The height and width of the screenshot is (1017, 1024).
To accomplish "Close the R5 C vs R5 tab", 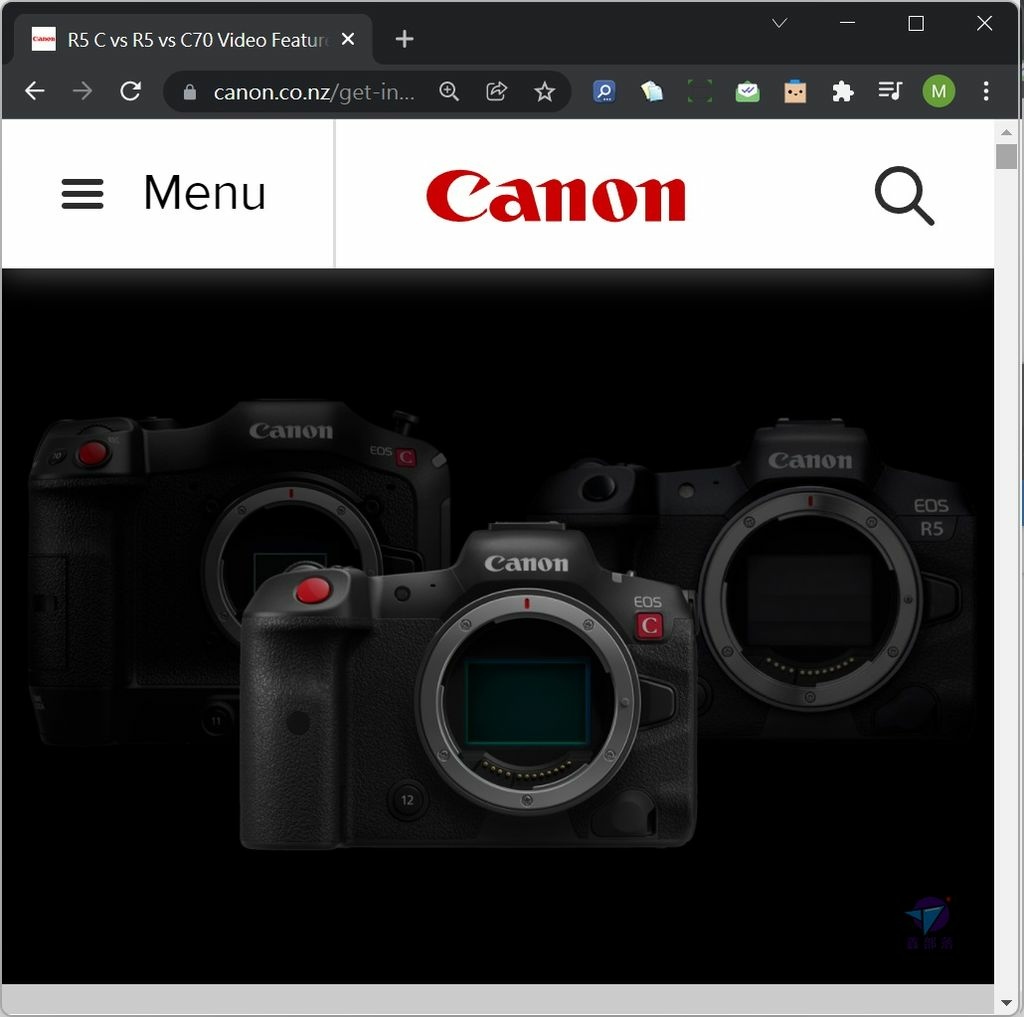I will point(348,39).
